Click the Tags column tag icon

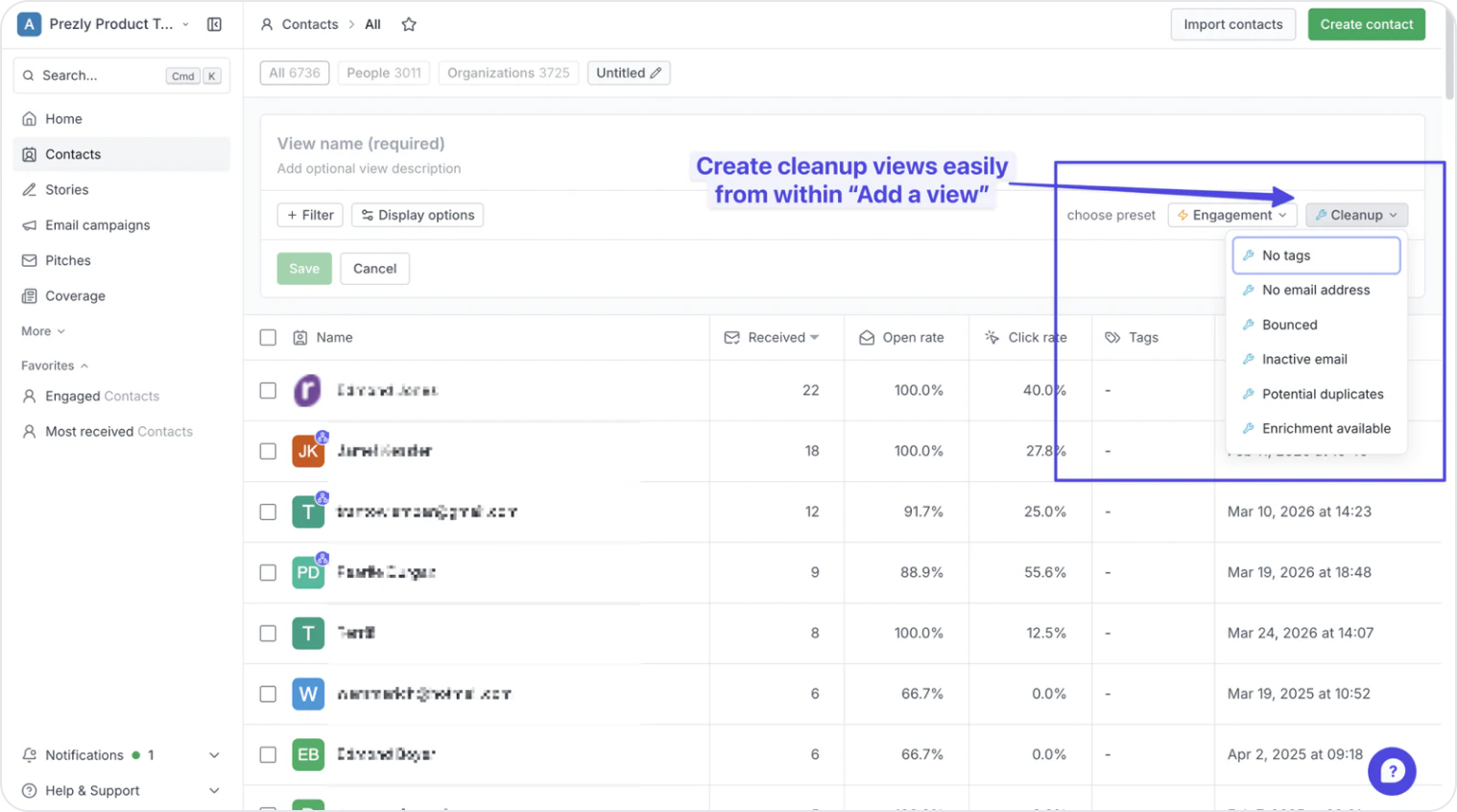(x=1112, y=338)
